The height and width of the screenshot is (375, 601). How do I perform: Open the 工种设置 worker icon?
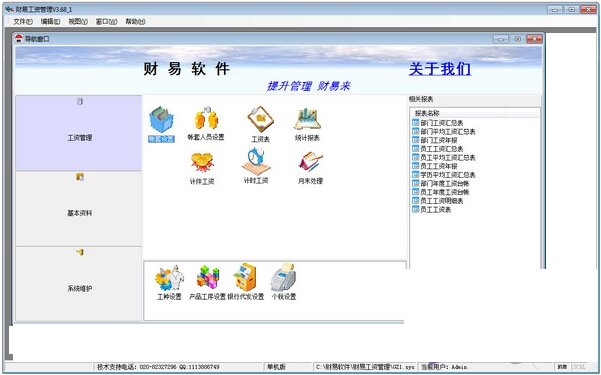click(169, 278)
